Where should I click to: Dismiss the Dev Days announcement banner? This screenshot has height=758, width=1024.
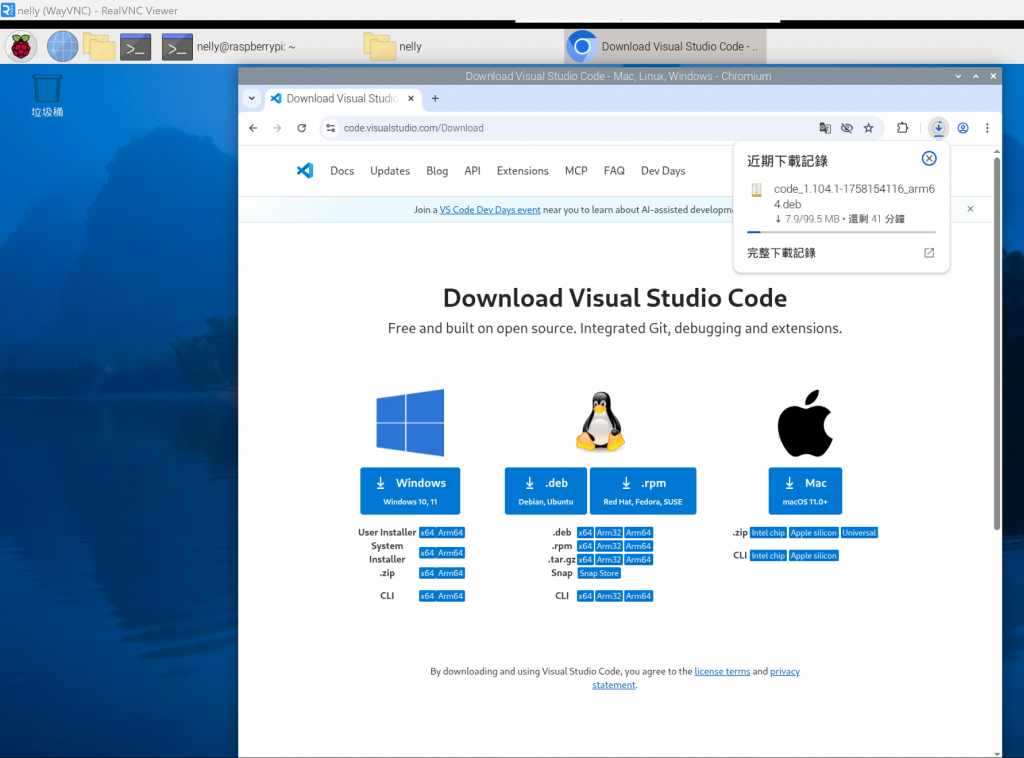970,209
